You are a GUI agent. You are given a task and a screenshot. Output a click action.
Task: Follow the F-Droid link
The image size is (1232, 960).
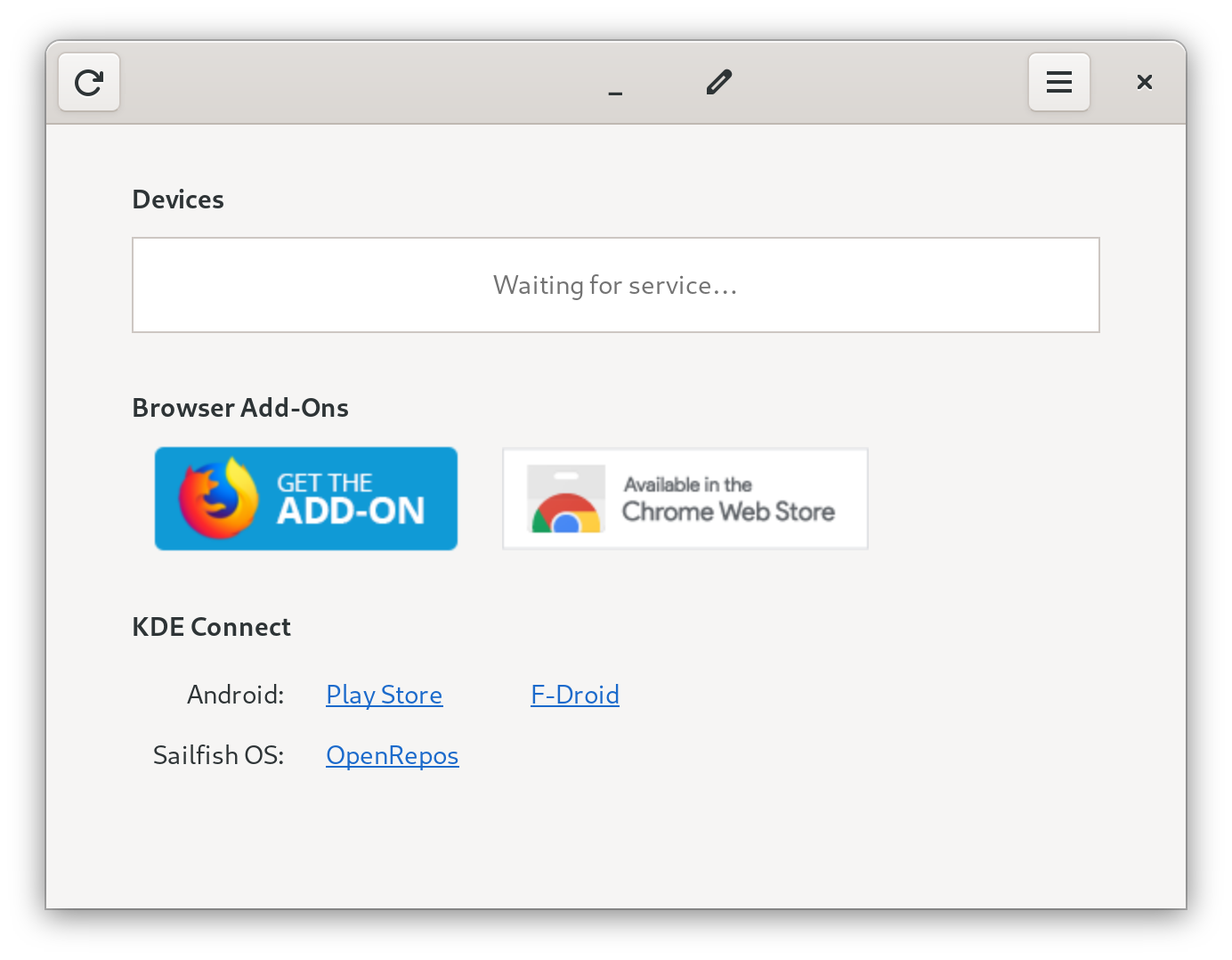pos(575,695)
